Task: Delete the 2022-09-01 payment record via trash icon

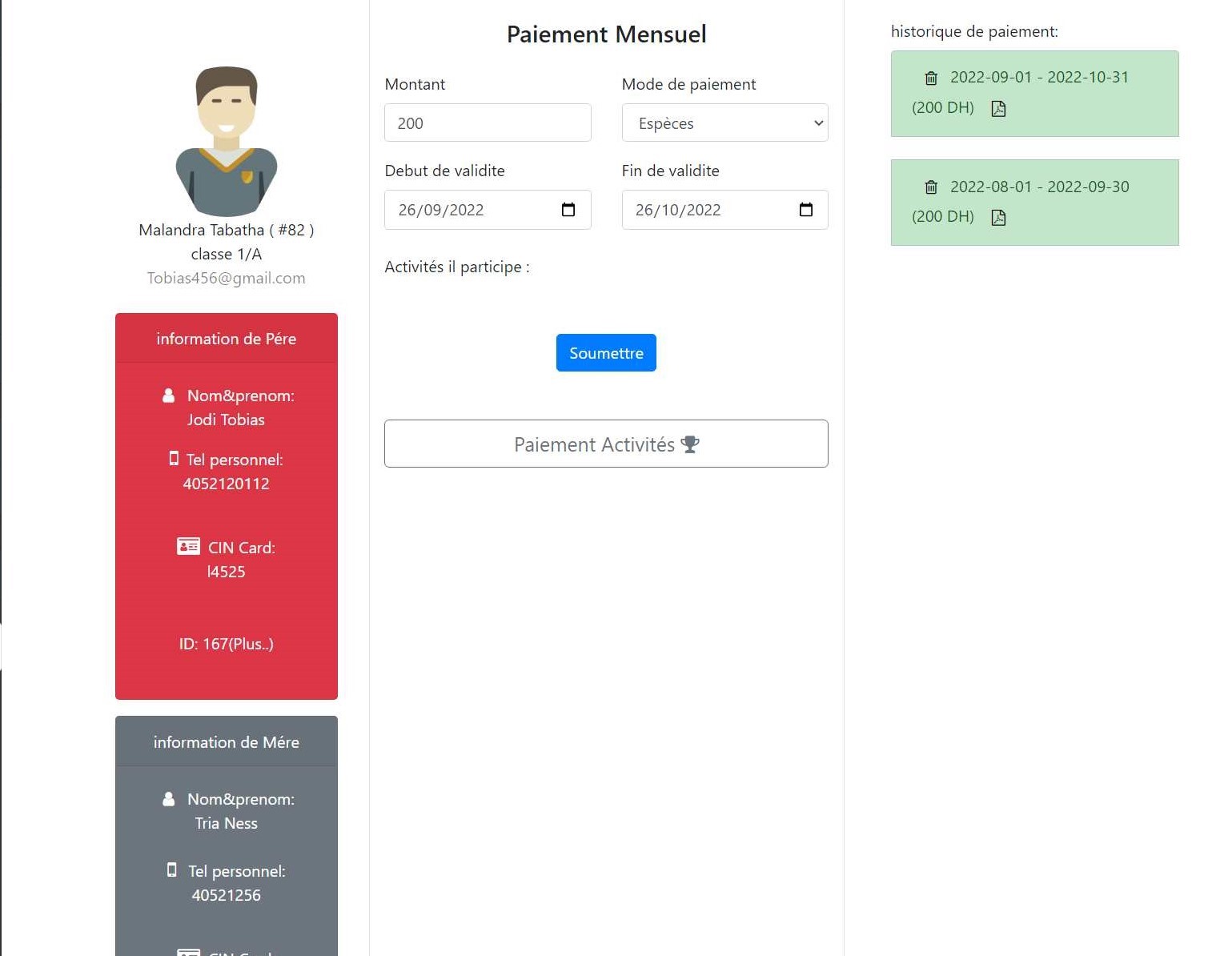Action: click(930, 78)
